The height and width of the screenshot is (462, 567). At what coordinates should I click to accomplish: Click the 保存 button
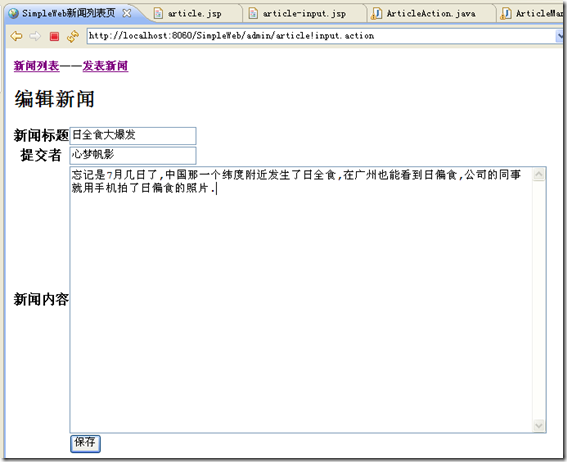[x=85, y=444]
